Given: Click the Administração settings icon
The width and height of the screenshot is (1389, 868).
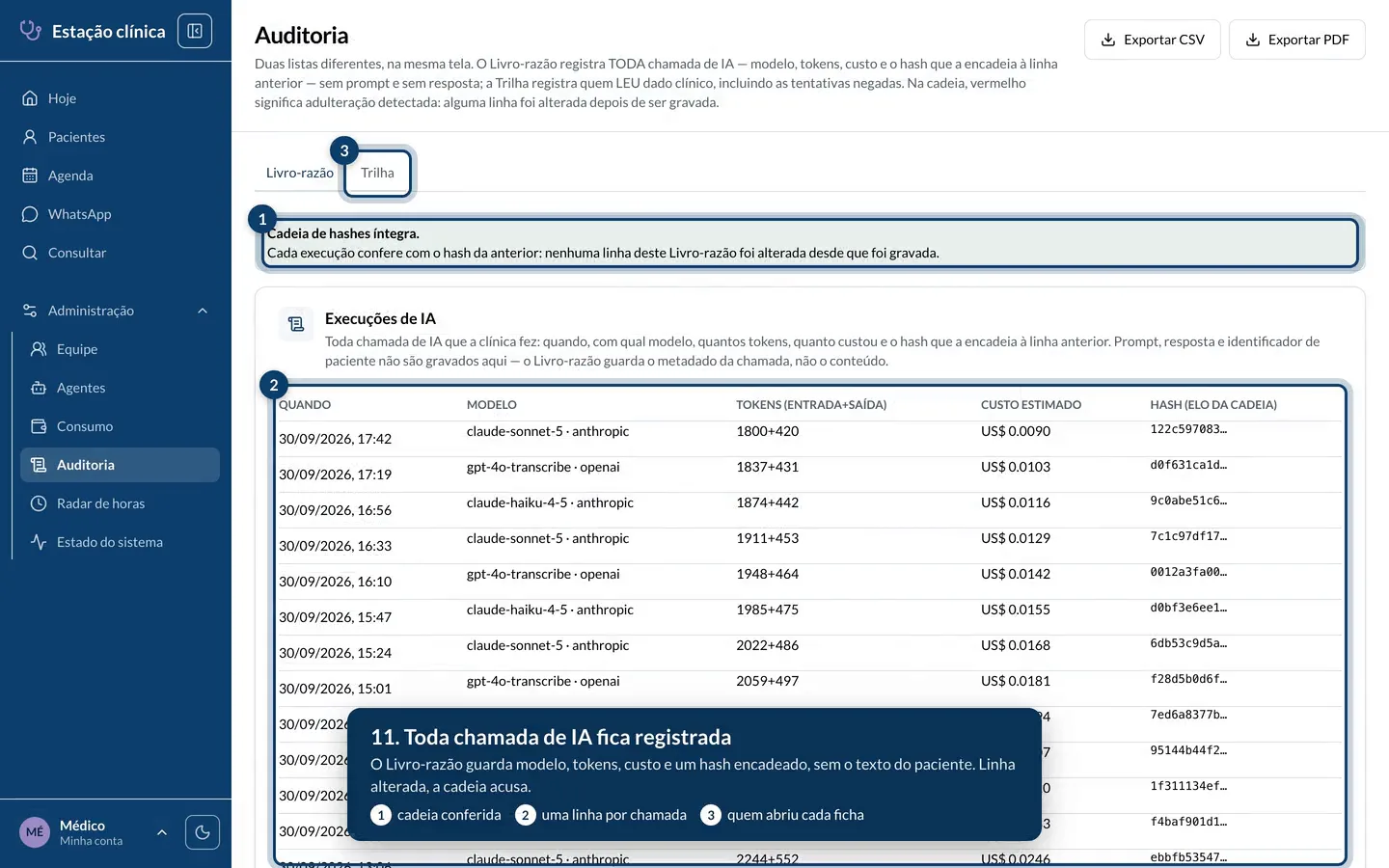Looking at the screenshot, I should click(x=30, y=311).
